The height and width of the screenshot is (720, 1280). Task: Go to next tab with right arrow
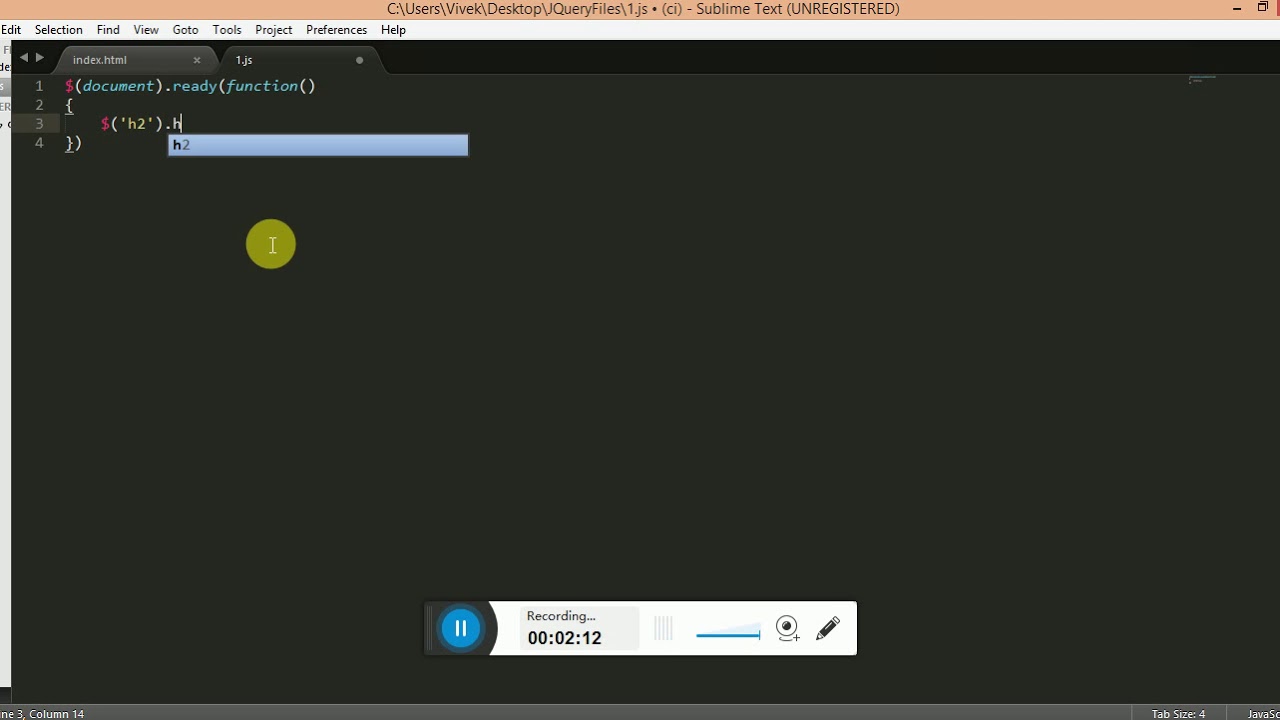(40, 58)
